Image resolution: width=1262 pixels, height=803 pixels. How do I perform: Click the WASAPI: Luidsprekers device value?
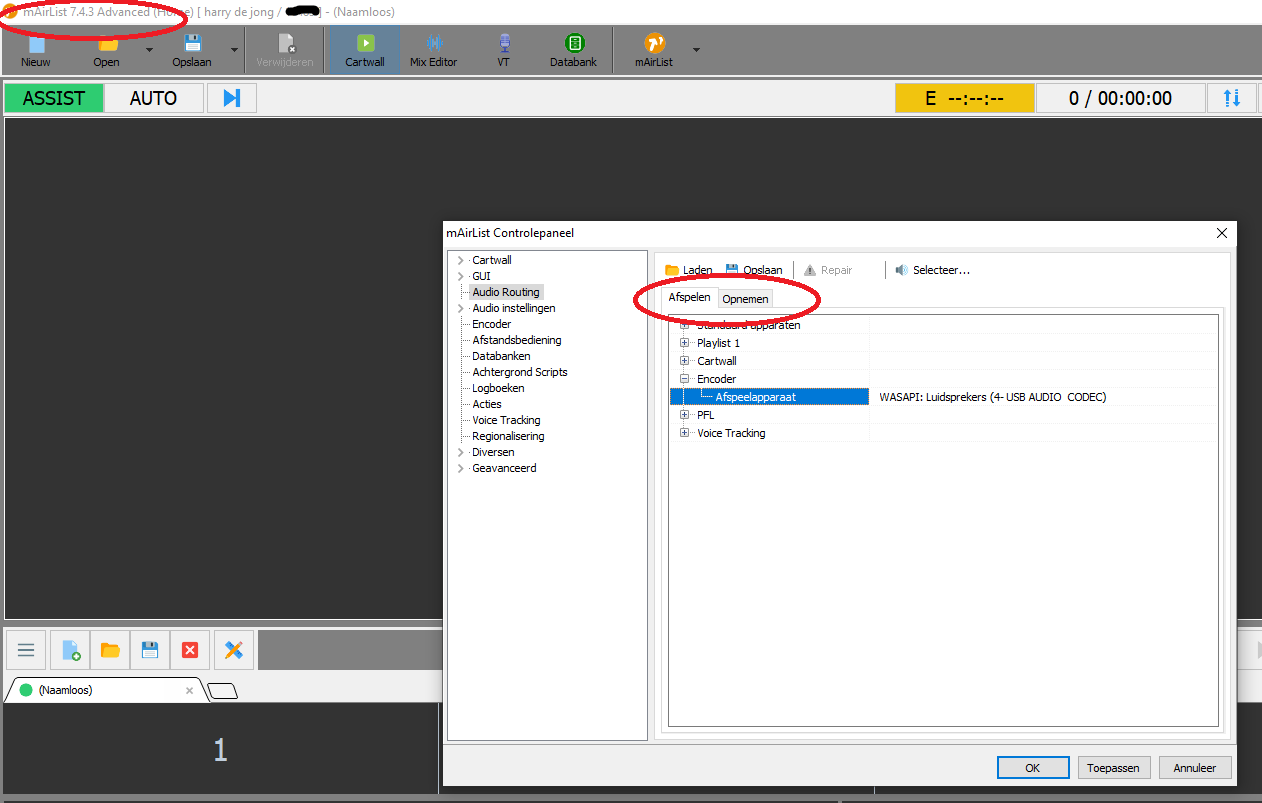pos(992,397)
